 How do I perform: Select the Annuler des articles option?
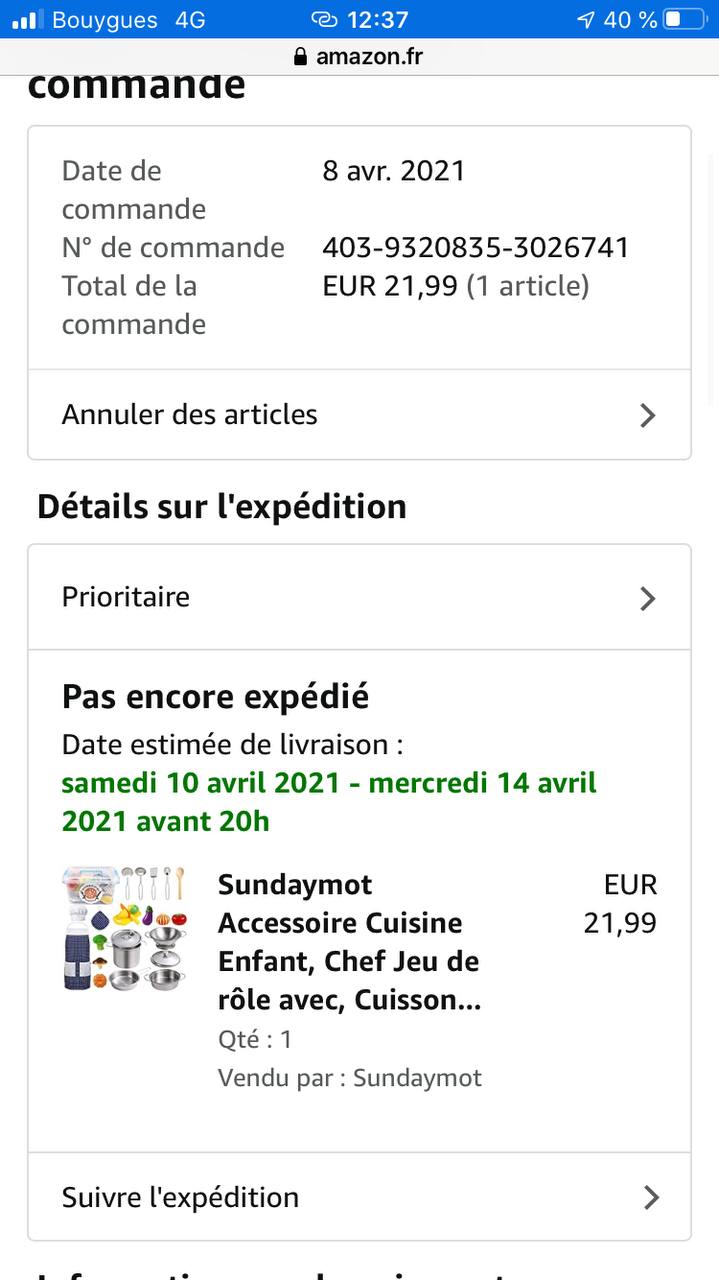click(x=190, y=415)
